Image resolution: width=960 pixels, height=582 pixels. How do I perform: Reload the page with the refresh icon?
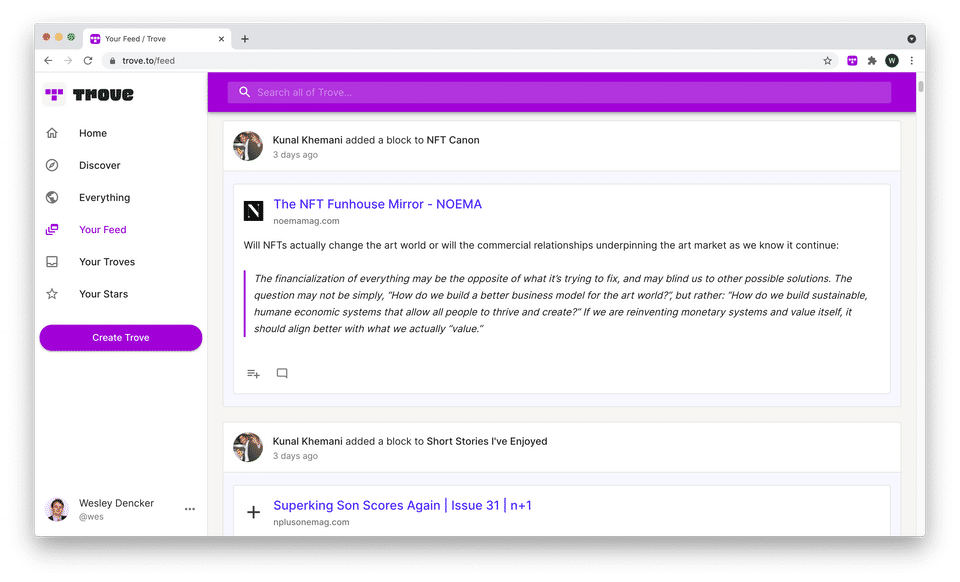click(88, 61)
